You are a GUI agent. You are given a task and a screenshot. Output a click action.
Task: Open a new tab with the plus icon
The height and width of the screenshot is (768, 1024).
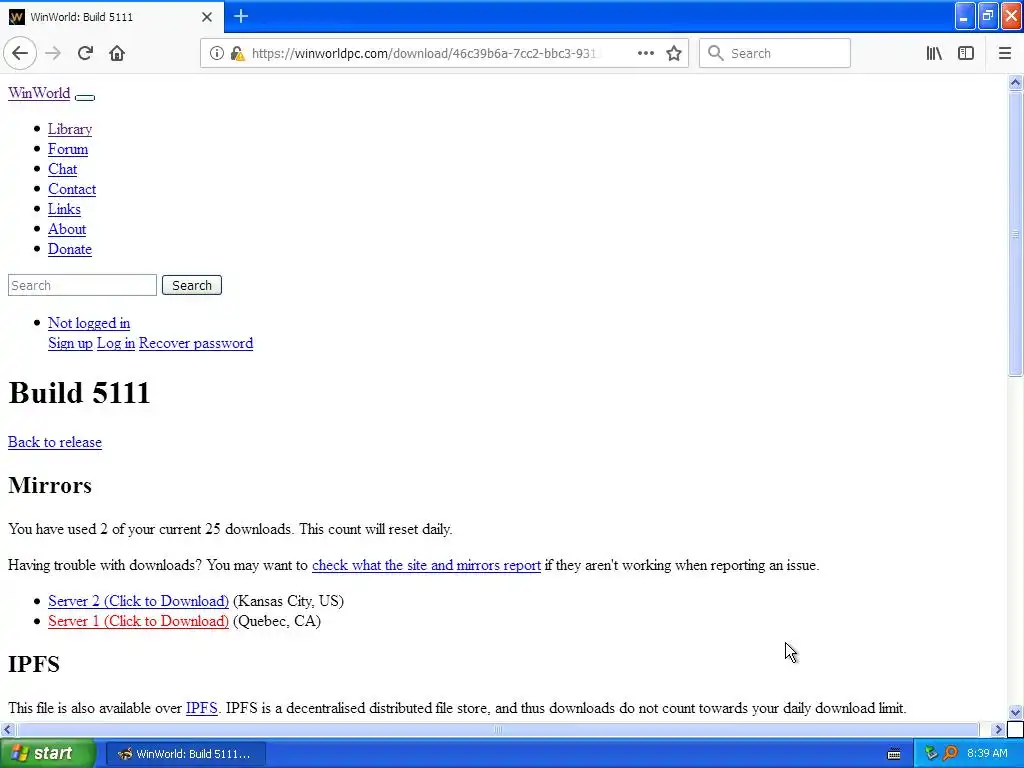(240, 16)
